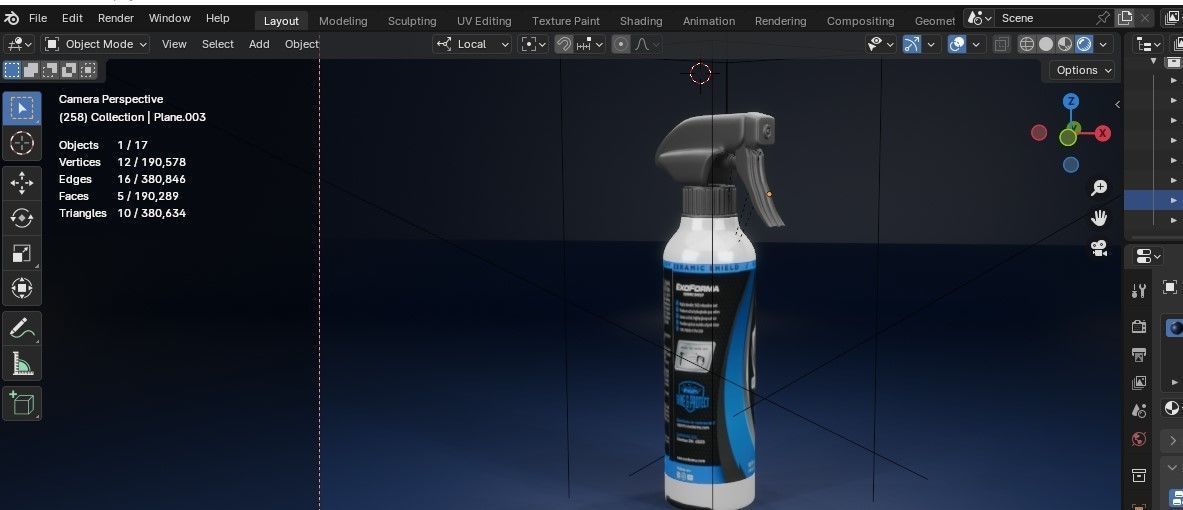Screen dimensions: 1183x510
Task: Click the red X axis on gizmo
Action: click(1103, 134)
